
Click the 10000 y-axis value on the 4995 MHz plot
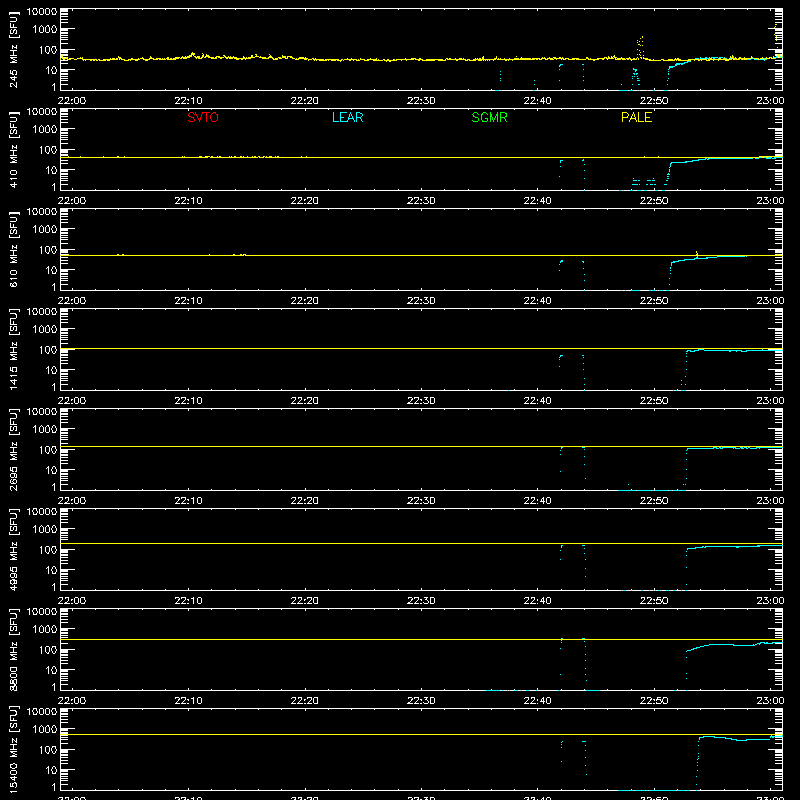42,512
